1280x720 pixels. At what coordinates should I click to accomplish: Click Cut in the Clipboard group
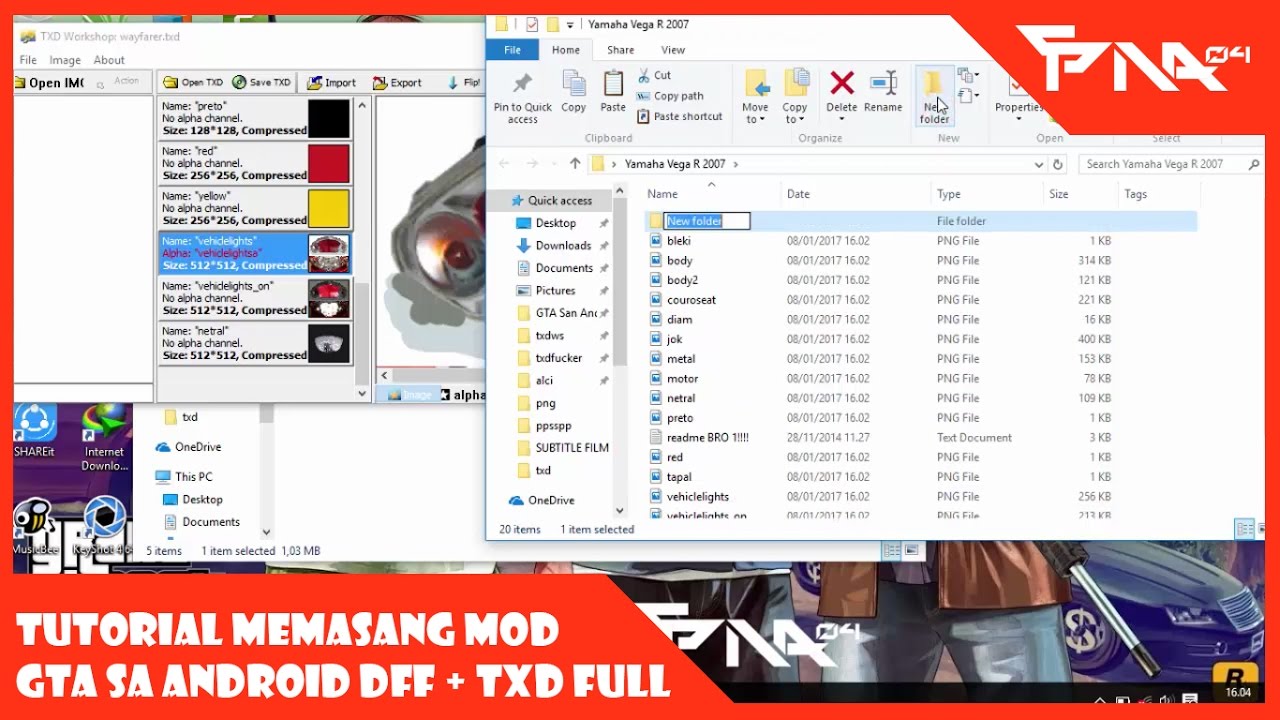(654, 75)
